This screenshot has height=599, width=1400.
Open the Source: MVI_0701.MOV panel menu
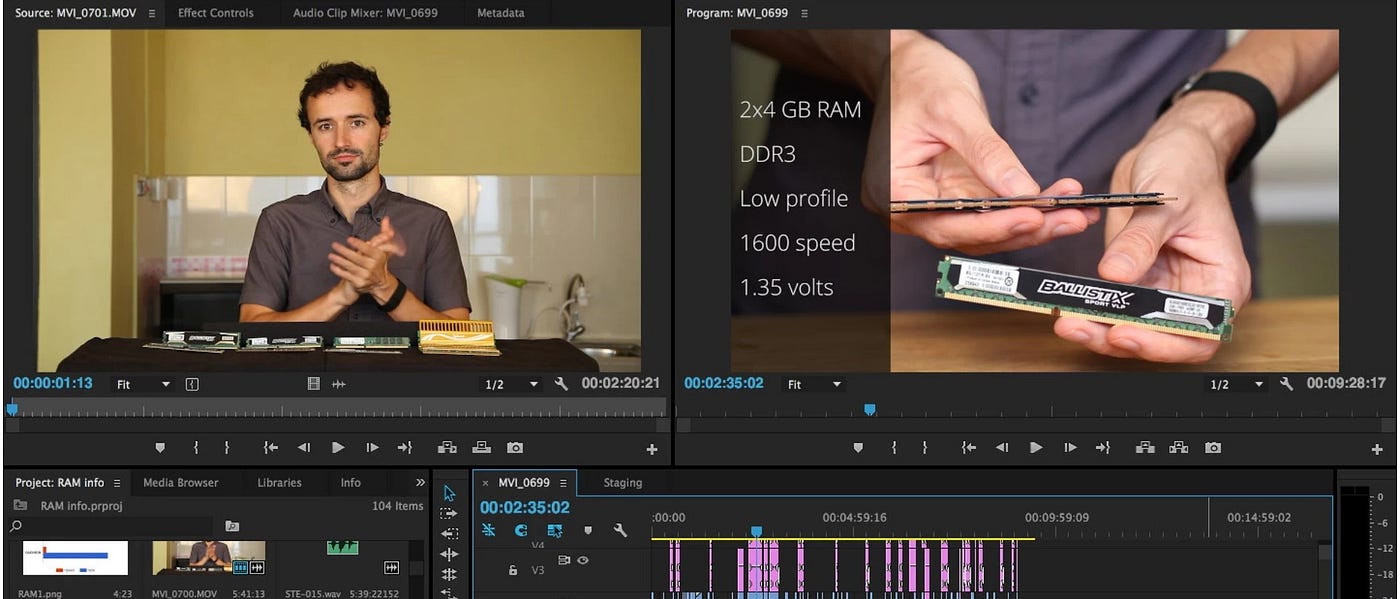(x=152, y=13)
